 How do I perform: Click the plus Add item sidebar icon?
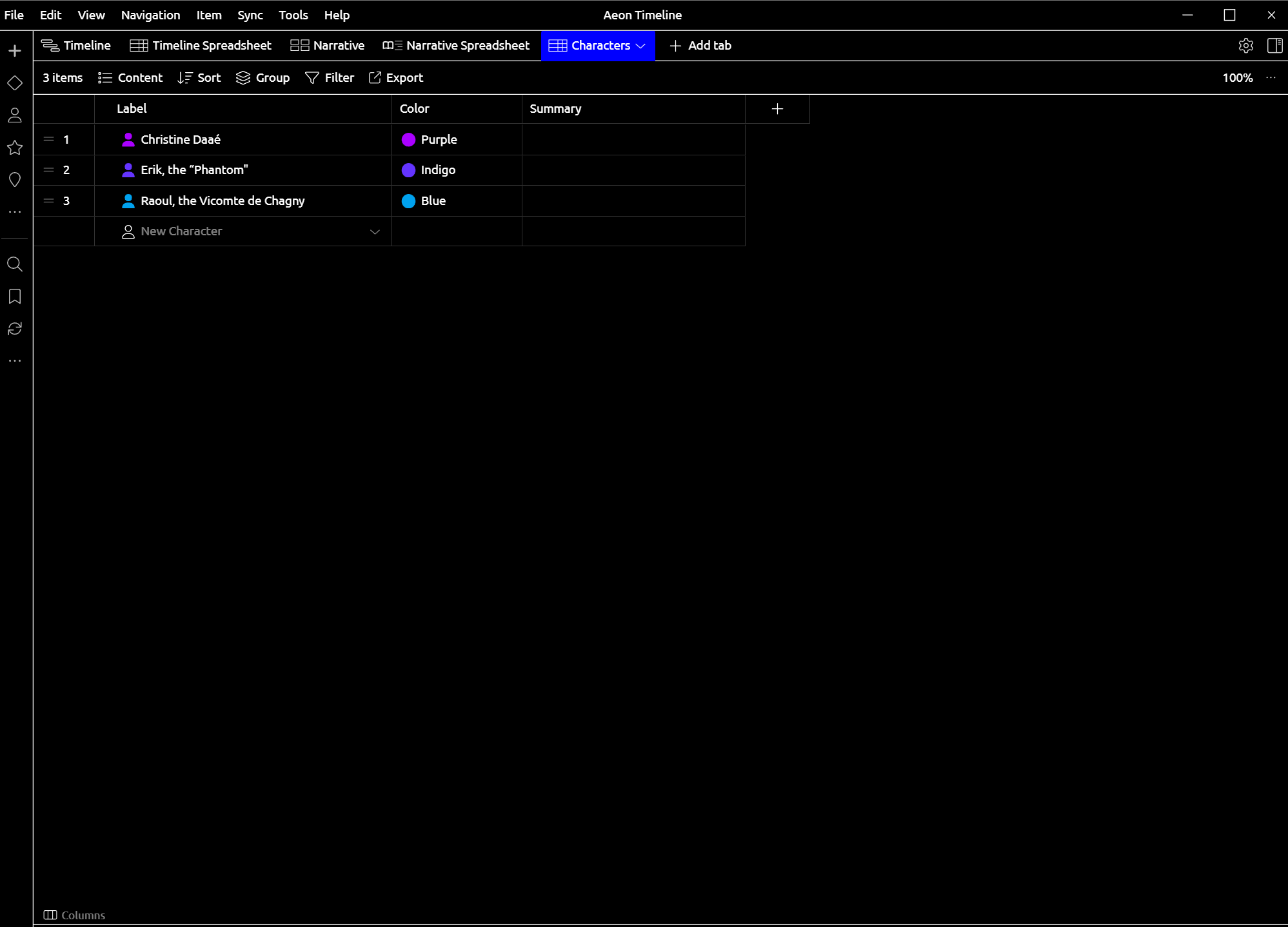[x=15, y=51]
